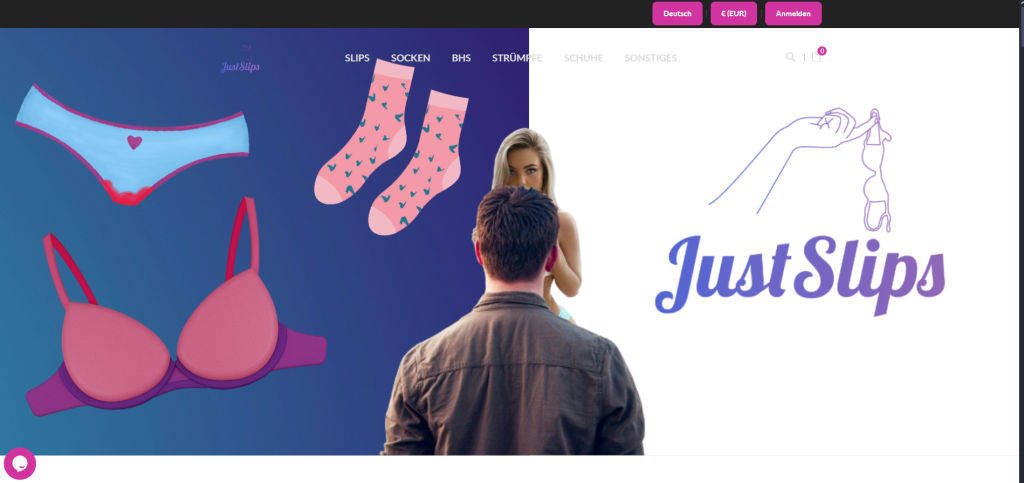Click the small JustSlips header logo
1024x483 pixels.
tap(240, 60)
